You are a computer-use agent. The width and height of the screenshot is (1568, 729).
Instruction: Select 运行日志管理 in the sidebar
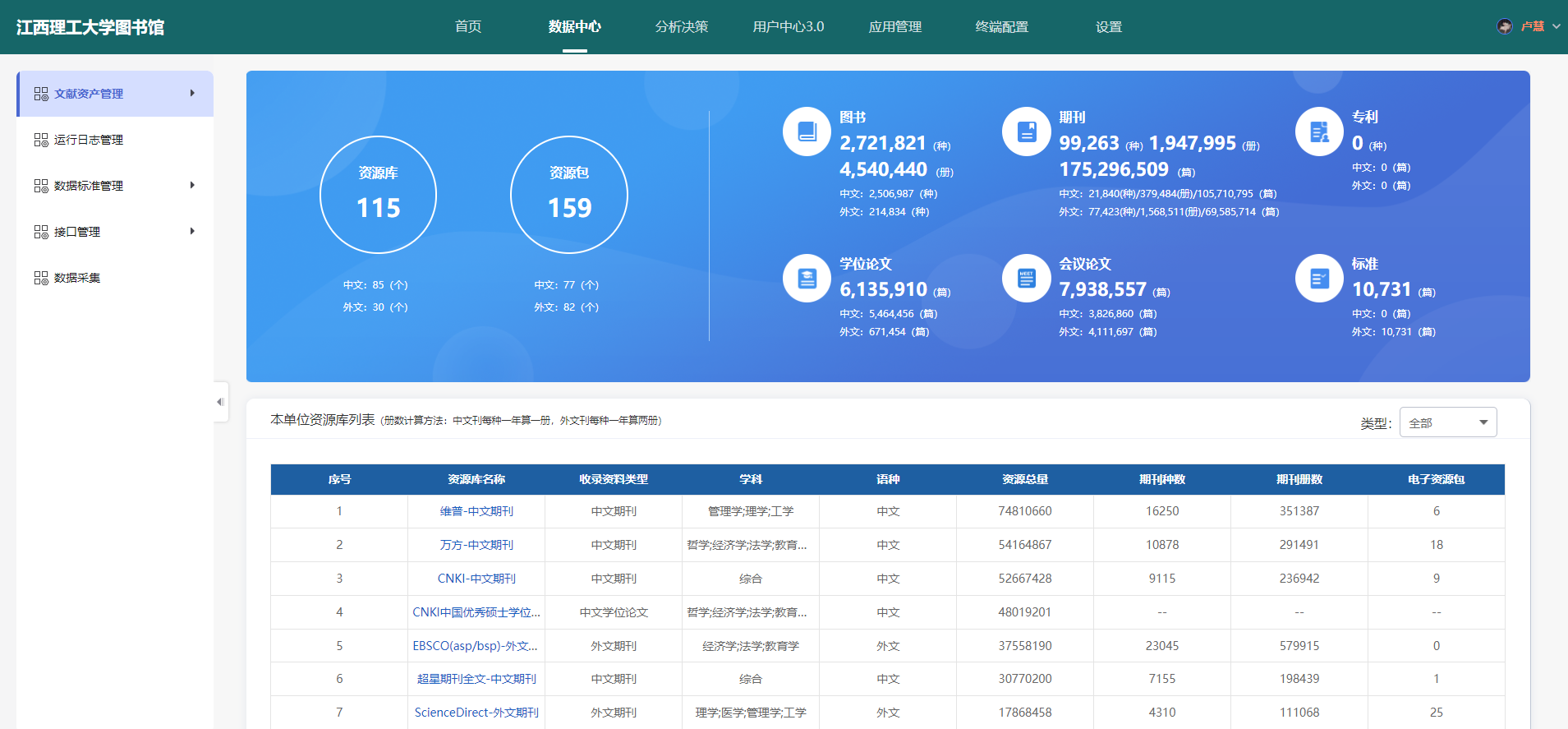pos(89,140)
